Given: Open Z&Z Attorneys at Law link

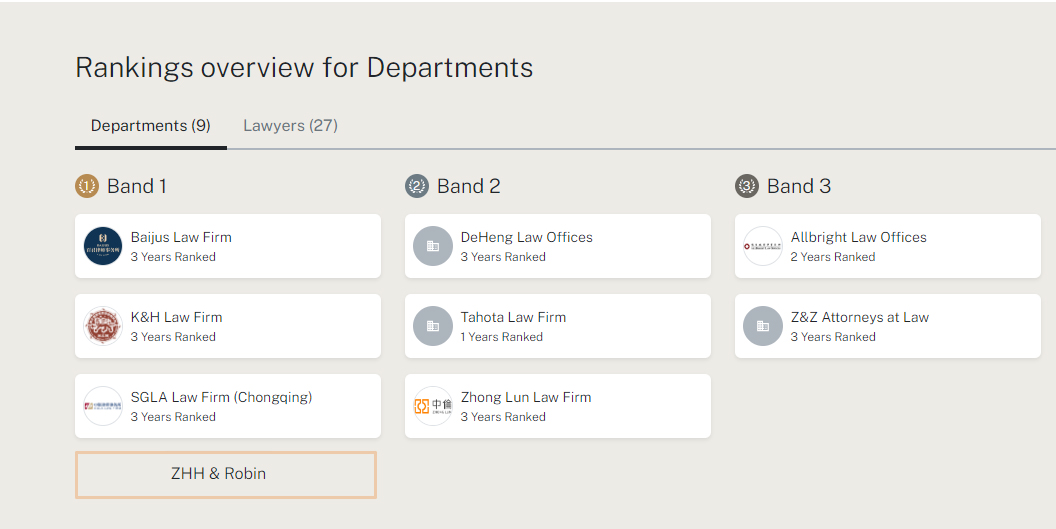Looking at the screenshot, I should coord(859,317).
